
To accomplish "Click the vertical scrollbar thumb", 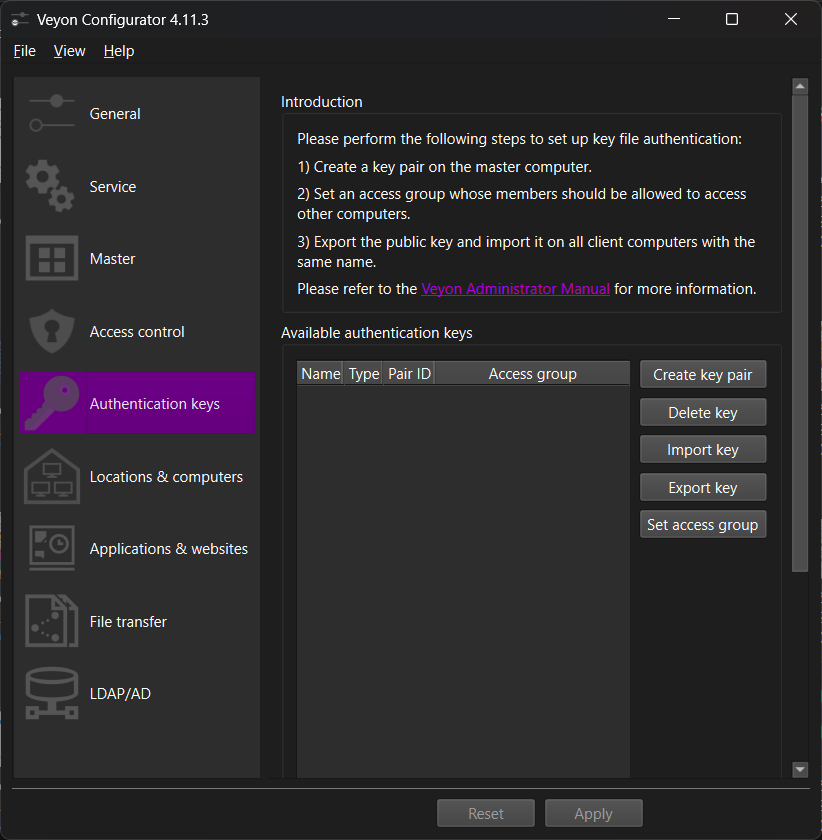I will (x=800, y=334).
